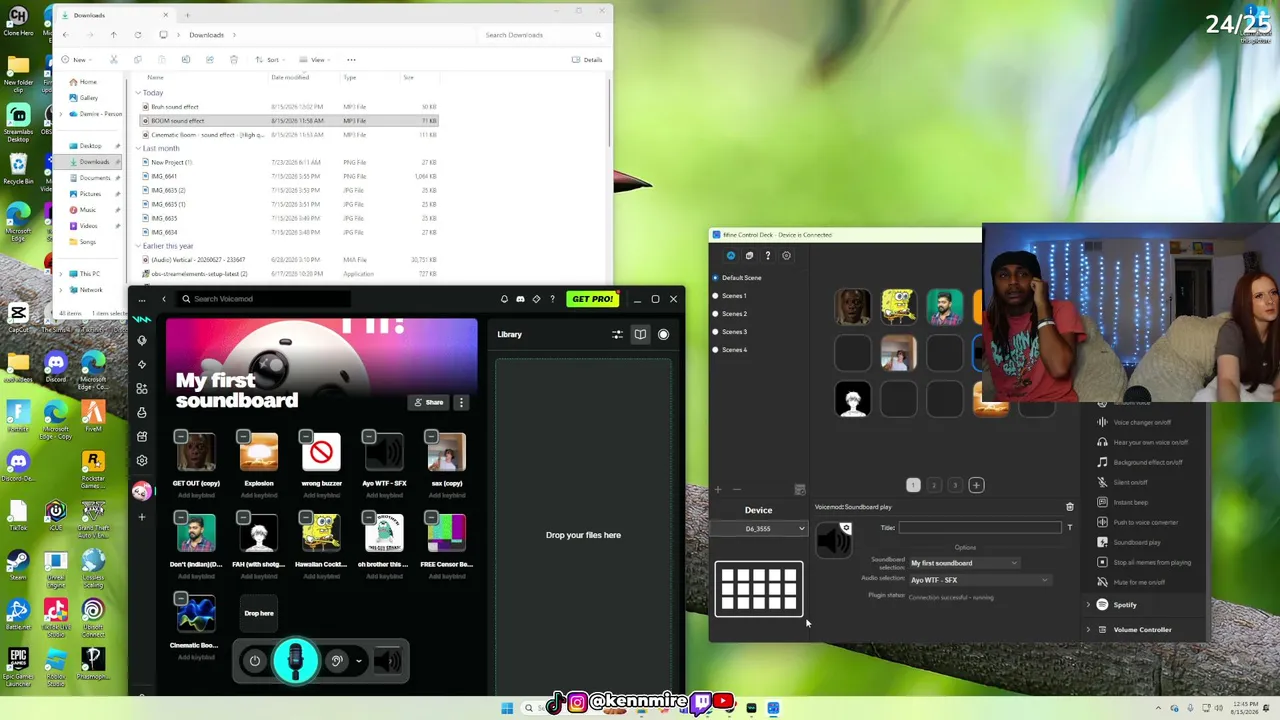Click the Voicemod help question mark icon
Screen dimensions: 1280x720
coord(552,299)
